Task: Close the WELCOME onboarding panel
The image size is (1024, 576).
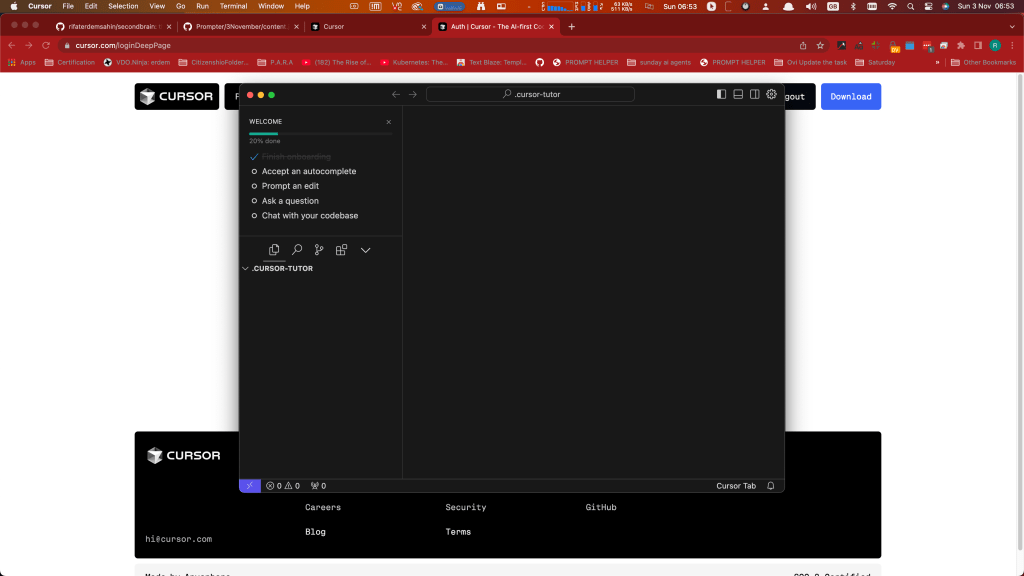Action: (x=389, y=122)
